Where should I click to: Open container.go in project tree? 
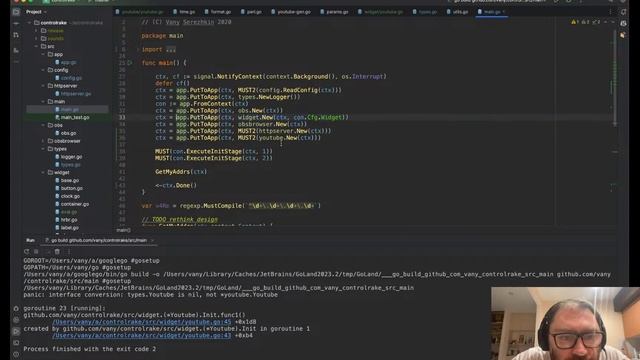75,204
